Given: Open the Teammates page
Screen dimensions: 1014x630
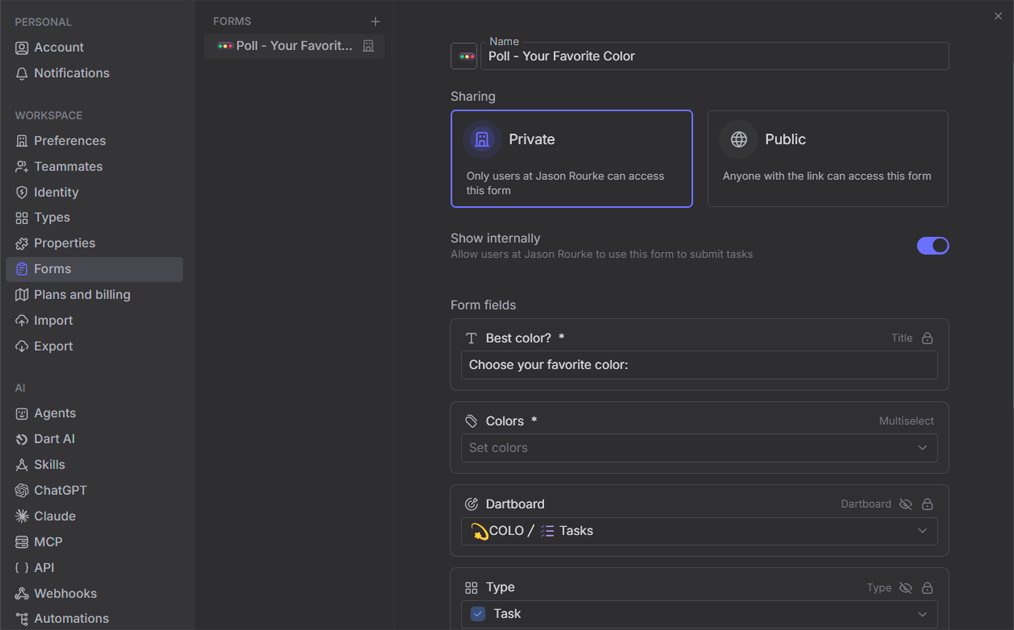Looking at the screenshot, I should [94, 166].
